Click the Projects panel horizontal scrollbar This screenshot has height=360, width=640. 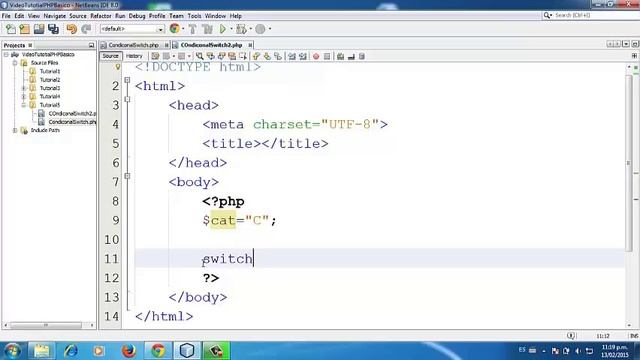click(x=46, y=325)
